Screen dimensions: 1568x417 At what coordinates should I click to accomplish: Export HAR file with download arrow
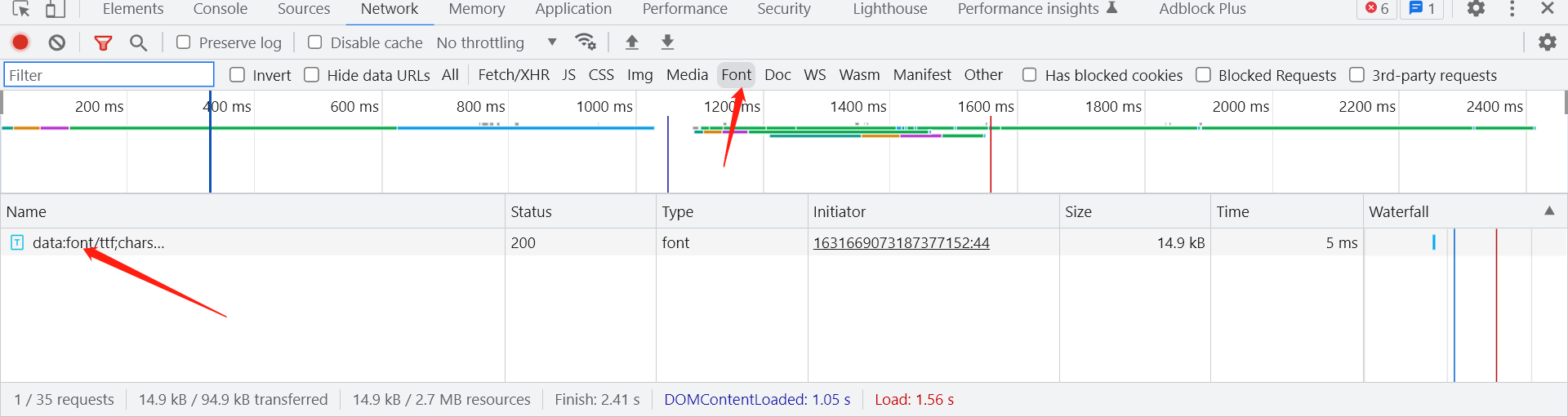667,42
